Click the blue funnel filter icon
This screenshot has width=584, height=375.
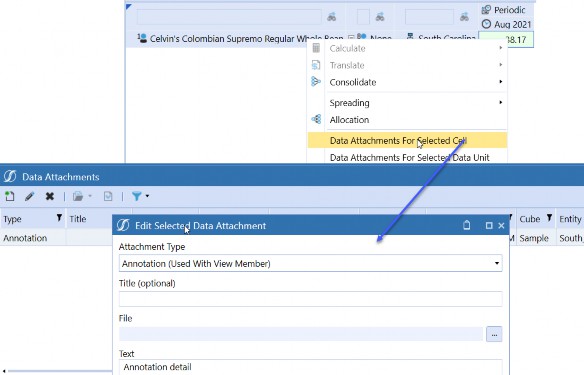point(137,196)
